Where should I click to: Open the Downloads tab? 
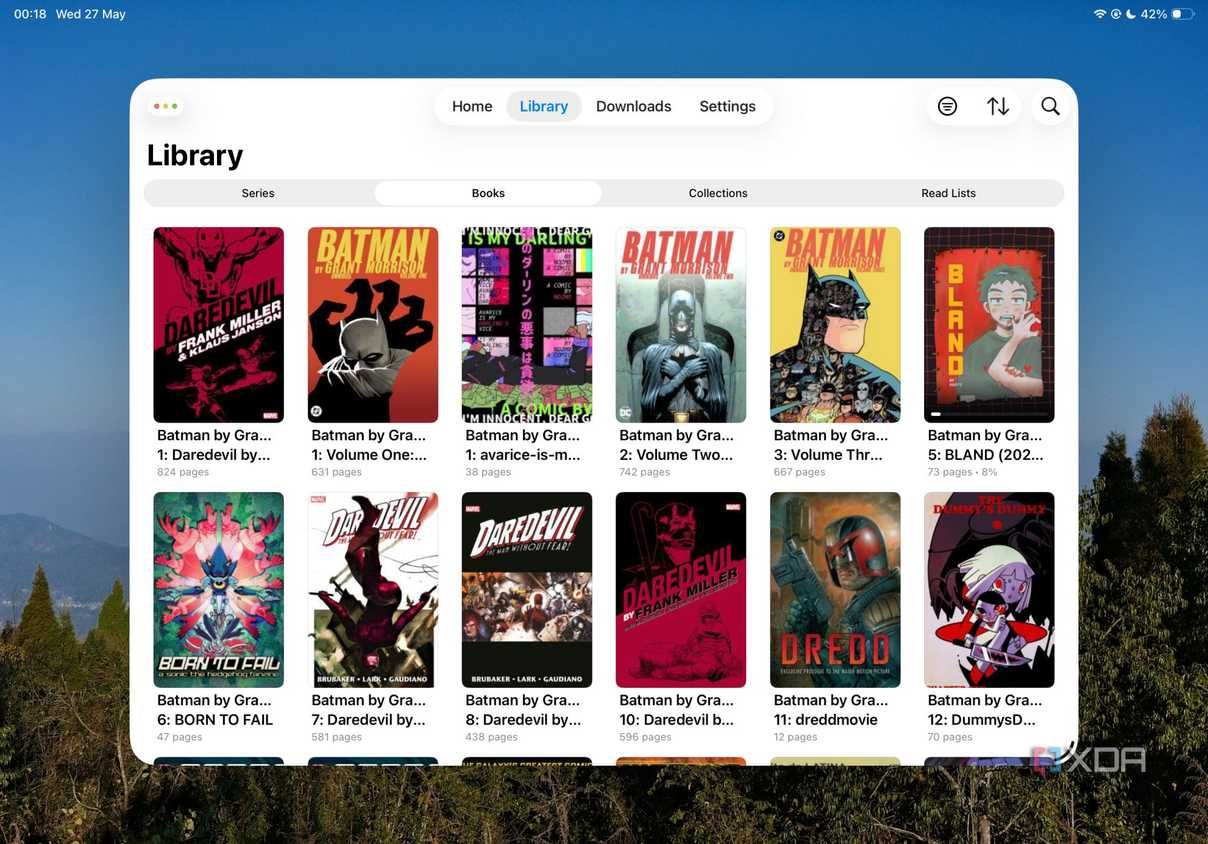[634, 106]
